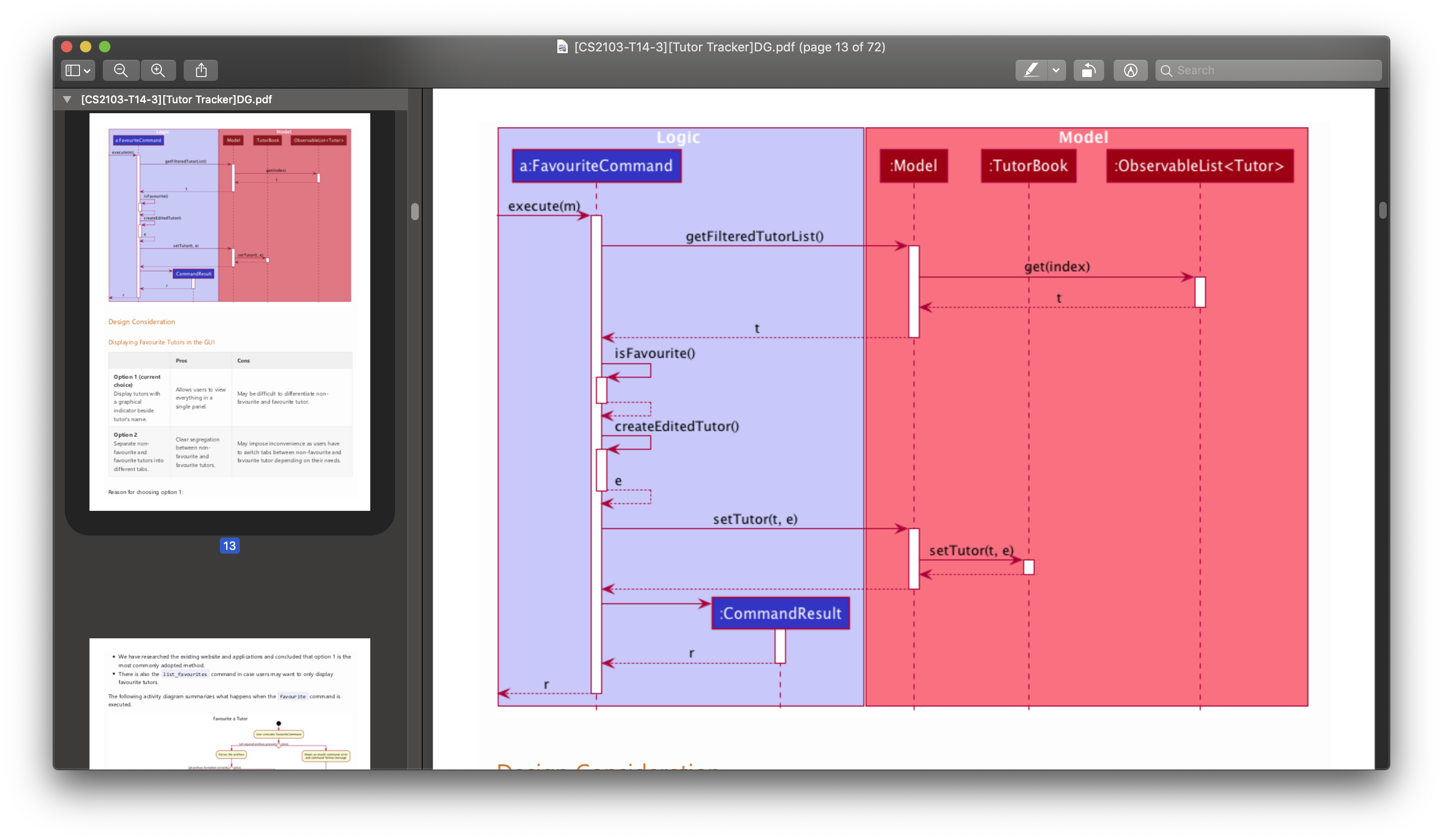Click the zoom out magnifier
1443x840 pixels.
point(121,70)
